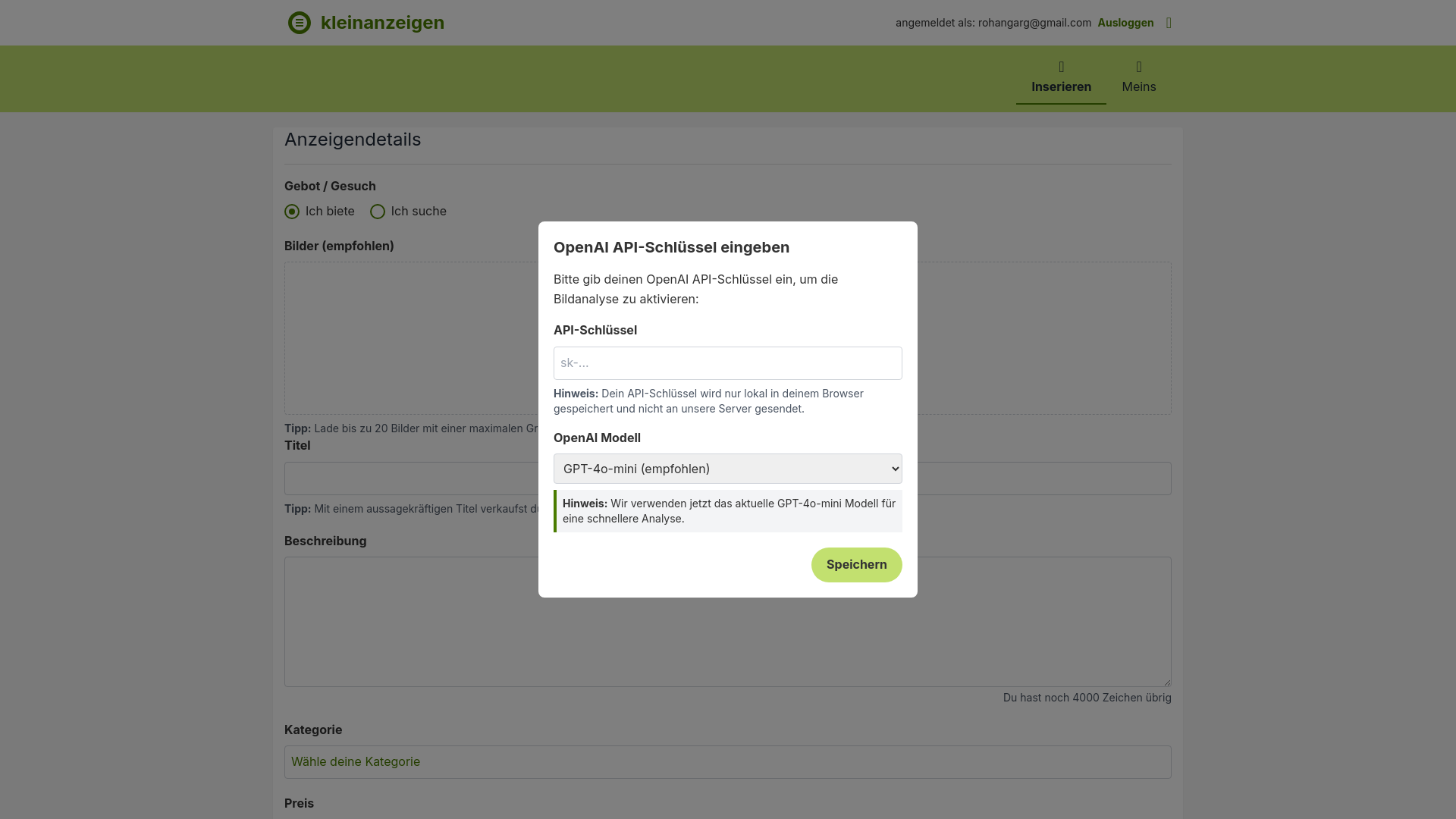This screenshot has width=1456, height=819.
Task: Focus the API-Schlüssel input field
Action: 728,363
